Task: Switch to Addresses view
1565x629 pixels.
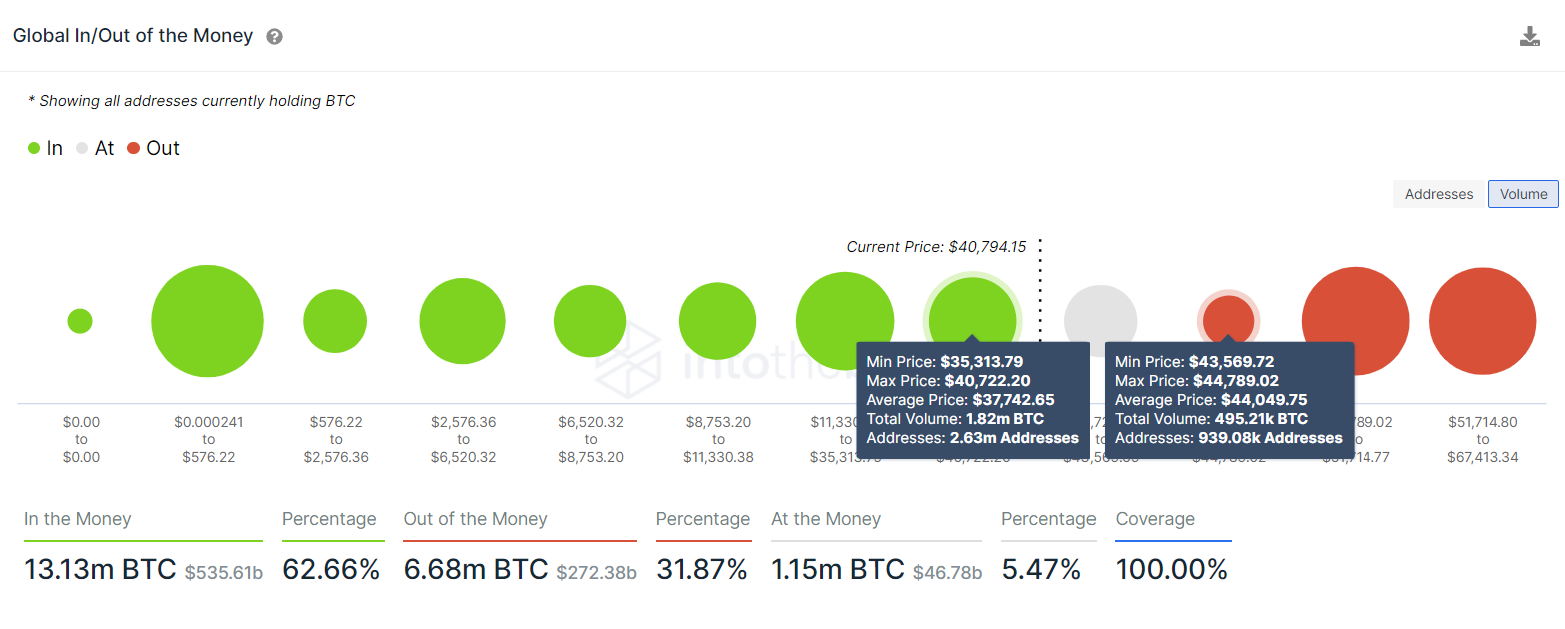Action: (1439, 194)
